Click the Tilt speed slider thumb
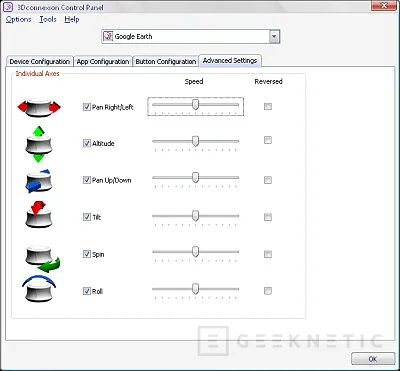This screenshot has height=371, width=400. 196,216
